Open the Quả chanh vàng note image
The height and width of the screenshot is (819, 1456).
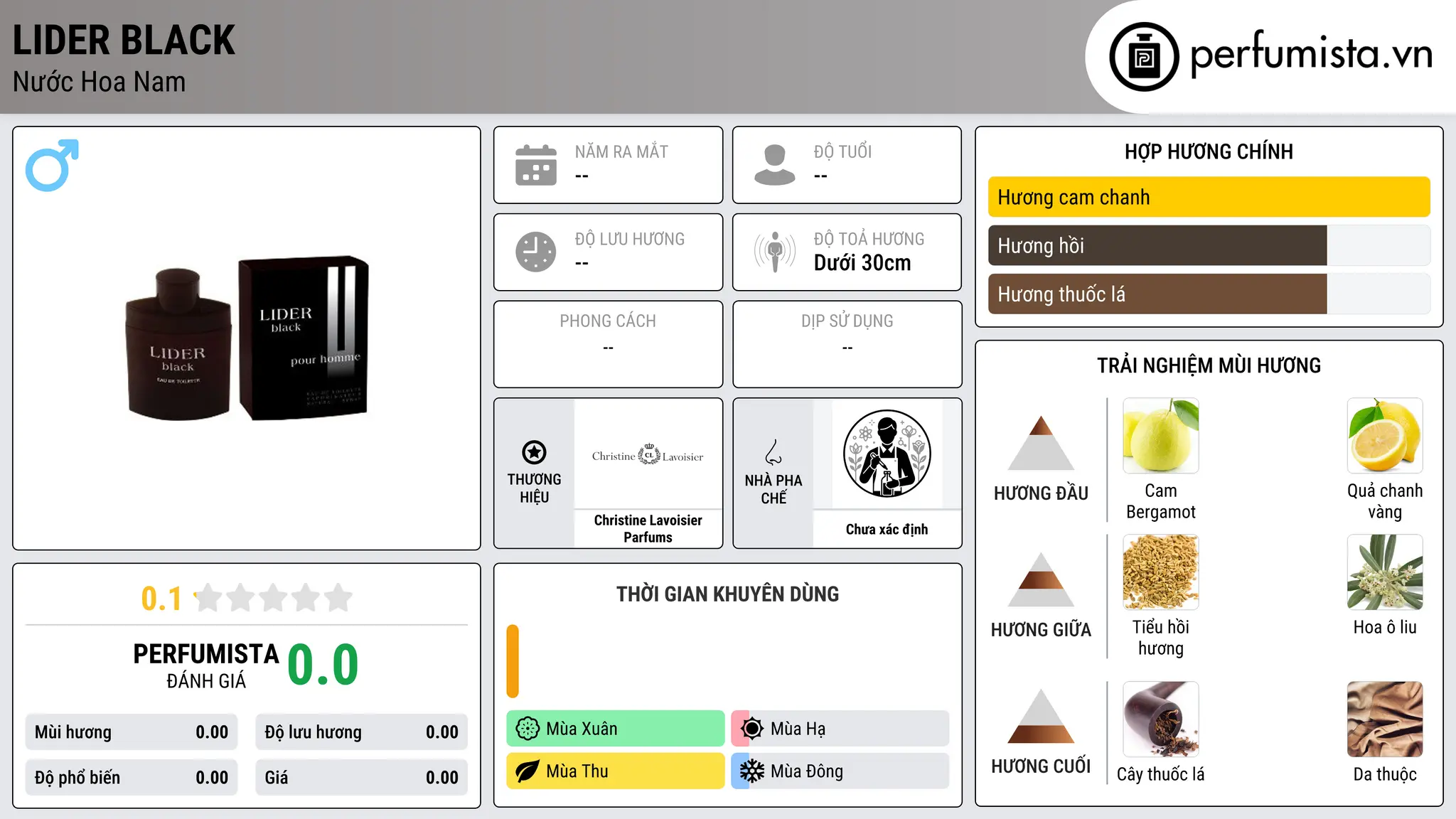point(1385,436)
